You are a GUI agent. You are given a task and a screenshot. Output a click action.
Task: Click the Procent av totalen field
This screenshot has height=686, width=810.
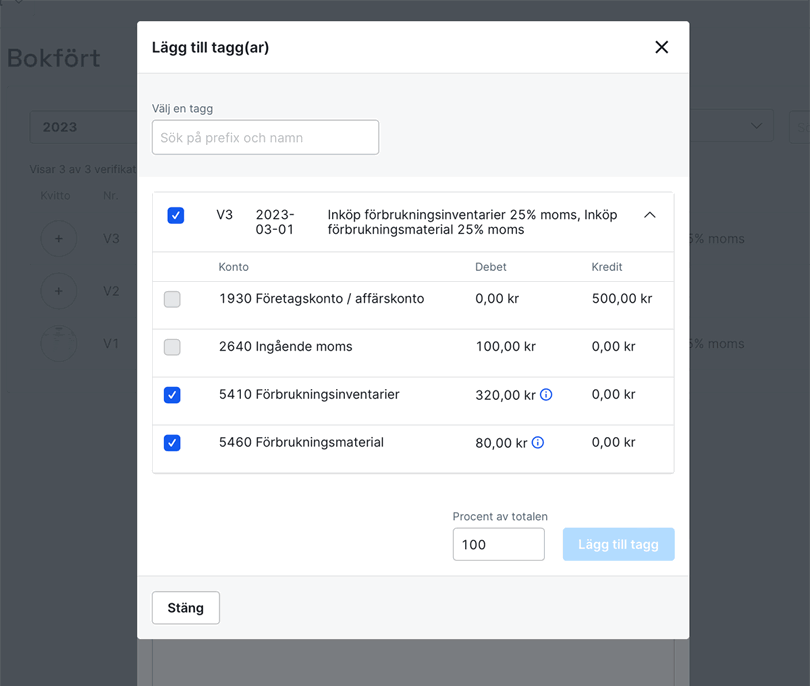(x=498, y=545)
